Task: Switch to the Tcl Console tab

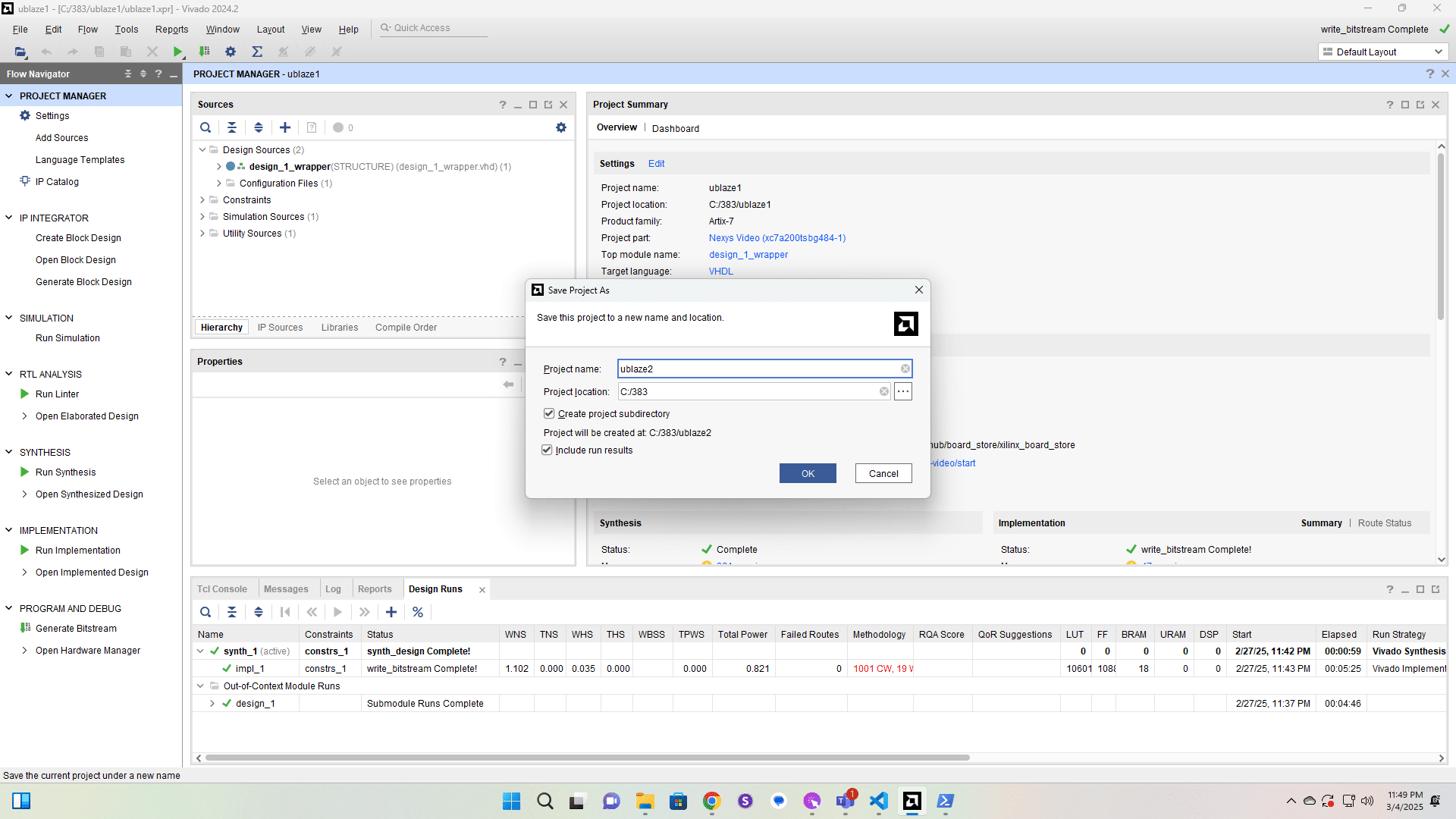Action: click(222, 589)
